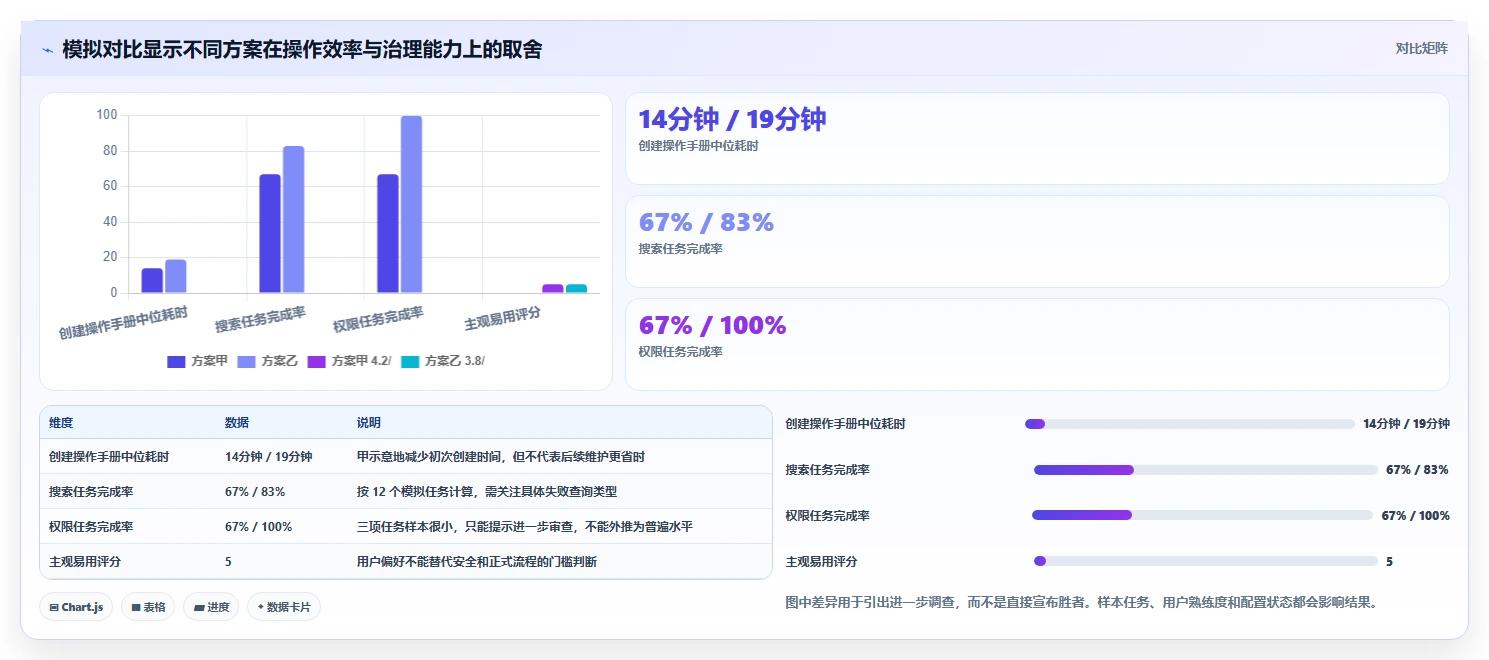
Task: Click the footnote starting 图中差异用于引出进一步调查
Action: [1082, 603]
